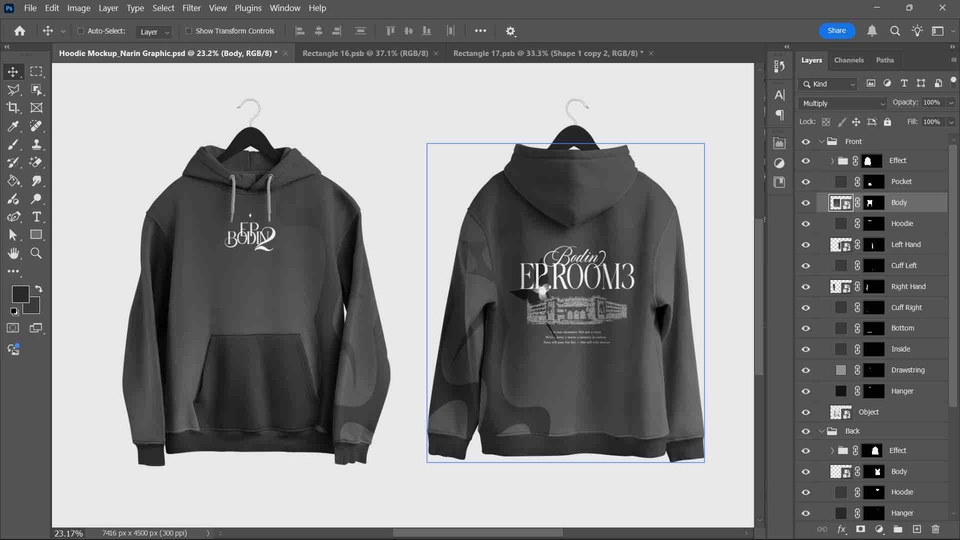Click the layer style fx icon

[x=841, y=529]
